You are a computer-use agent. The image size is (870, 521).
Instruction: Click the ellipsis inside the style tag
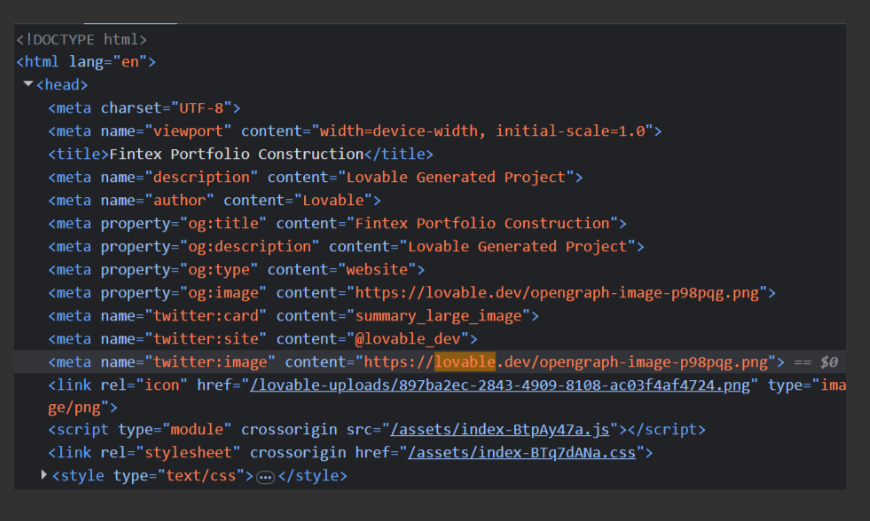tap(265, 477)
